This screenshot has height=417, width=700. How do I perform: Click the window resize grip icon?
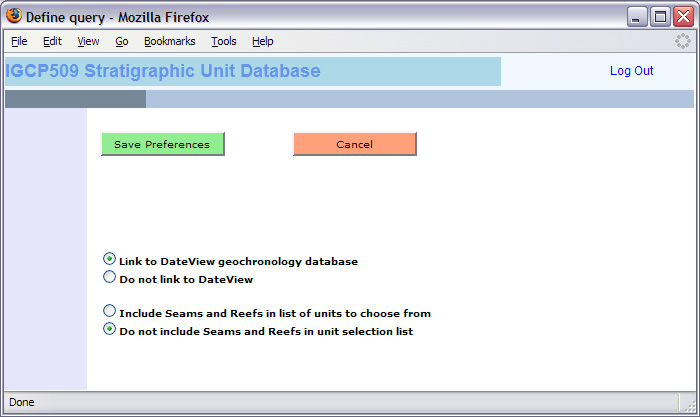click(689, 404)
